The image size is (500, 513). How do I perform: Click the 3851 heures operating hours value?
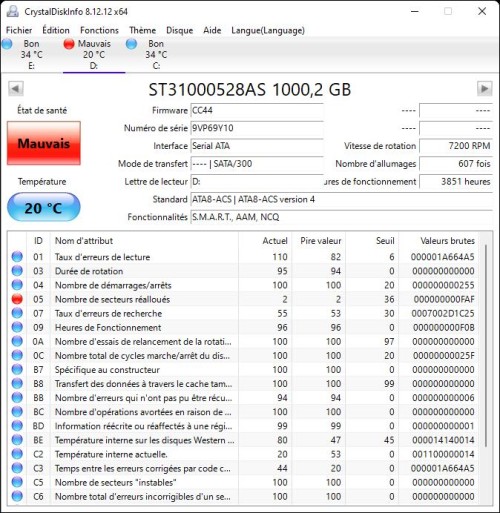click(456, 182)
